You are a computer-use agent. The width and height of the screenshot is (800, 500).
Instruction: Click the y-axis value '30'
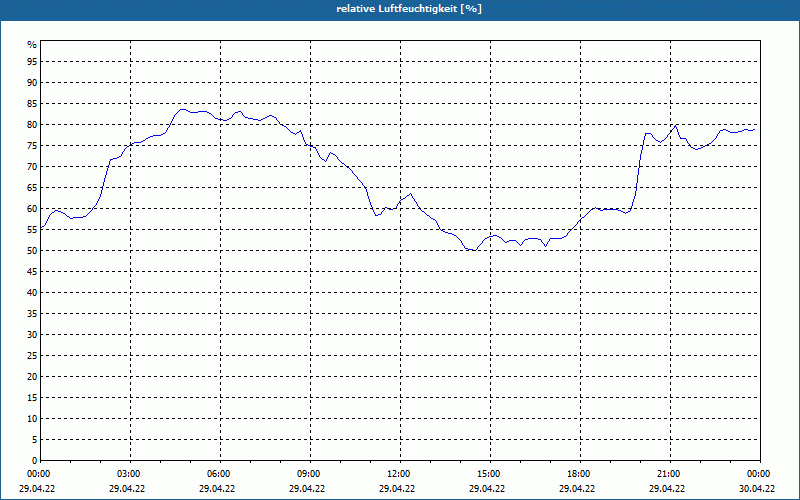(x=32, y=335)
